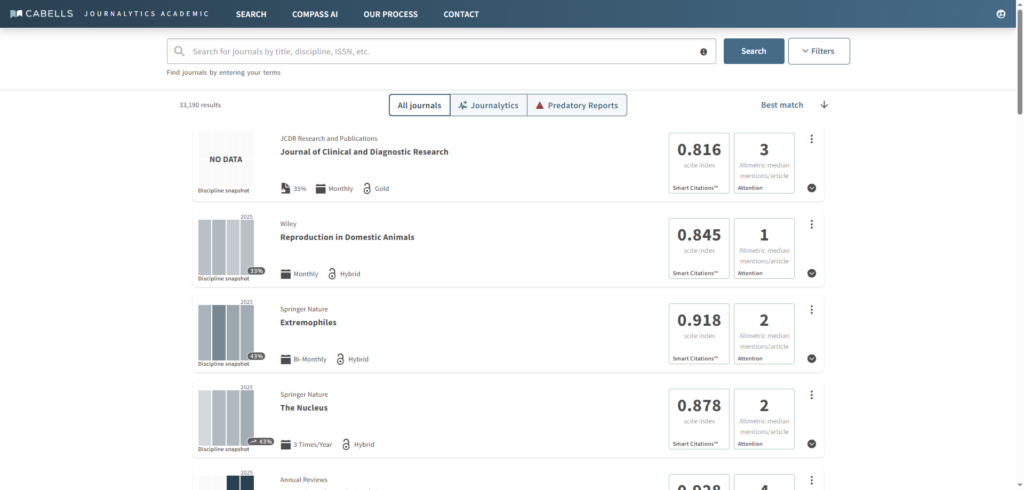Go to the Our Process page
The height and width of the screenshot is (490, 1024).
coord(391,14)
